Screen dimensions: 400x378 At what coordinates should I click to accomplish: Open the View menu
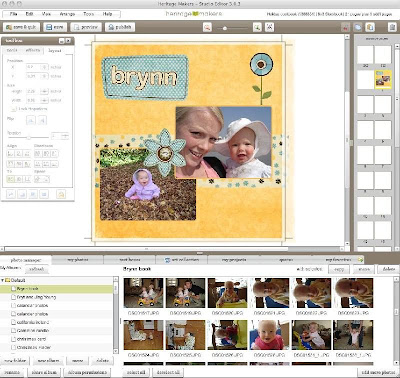tap(46, 14)
